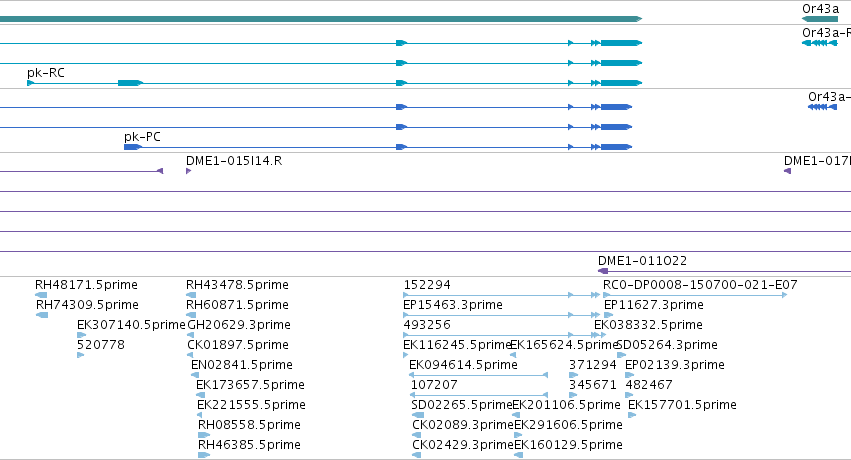Viewport: 851px width, 460px height.
Task: Select EST EK094614.5prime
Action: 463,365
